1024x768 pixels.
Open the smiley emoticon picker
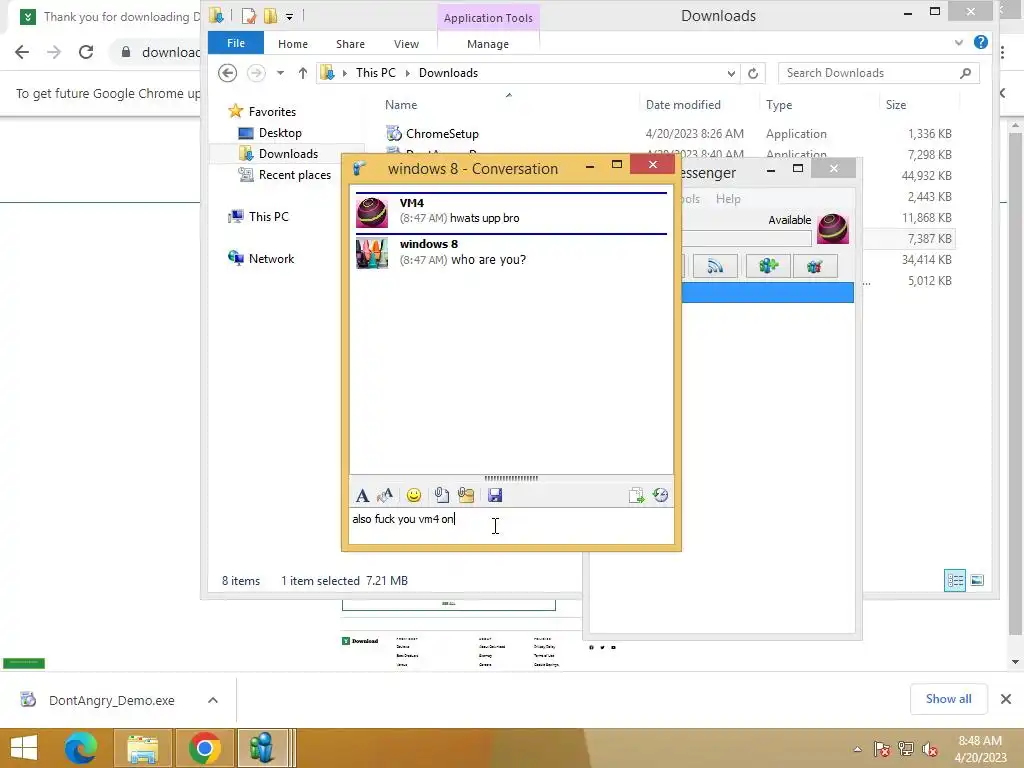(x=413, y=496)
